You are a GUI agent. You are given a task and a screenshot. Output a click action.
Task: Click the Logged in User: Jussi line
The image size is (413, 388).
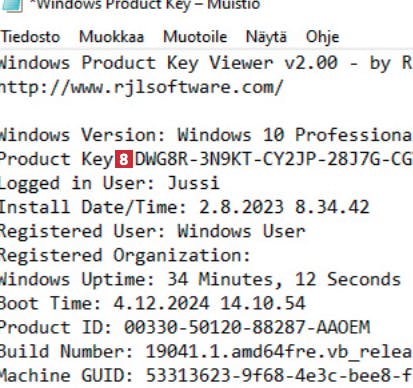[x=110, y=183]
